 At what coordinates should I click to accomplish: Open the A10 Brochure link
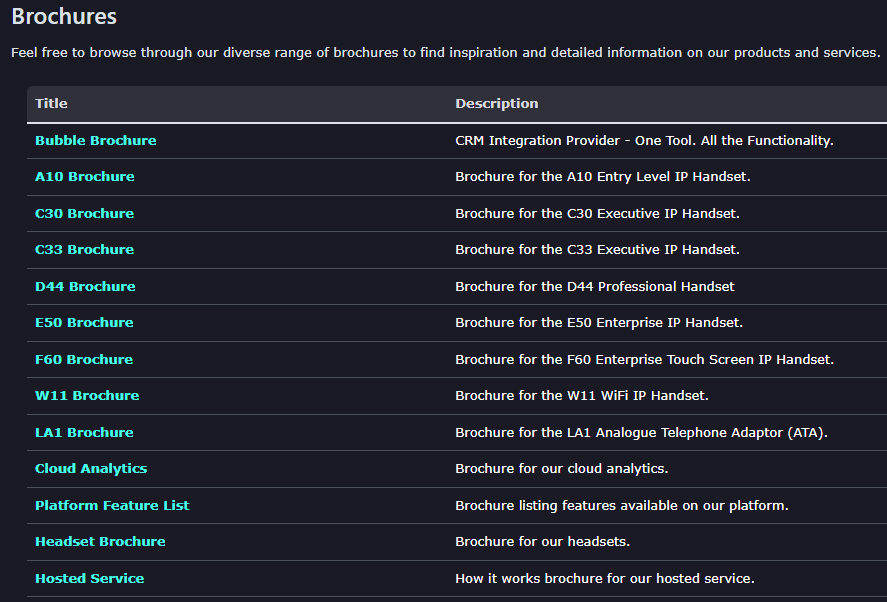coord(85,177)
